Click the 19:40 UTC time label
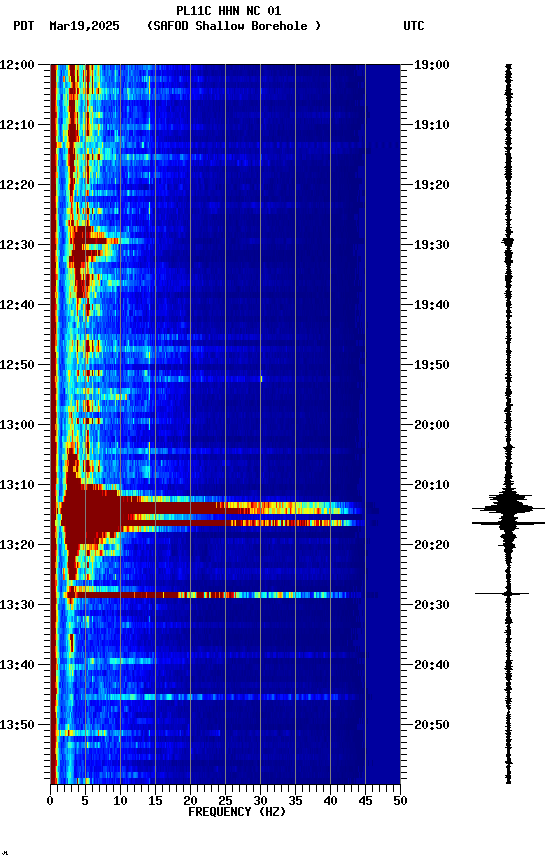The width and height of the screenshot is (552, 864). point(432,305)
